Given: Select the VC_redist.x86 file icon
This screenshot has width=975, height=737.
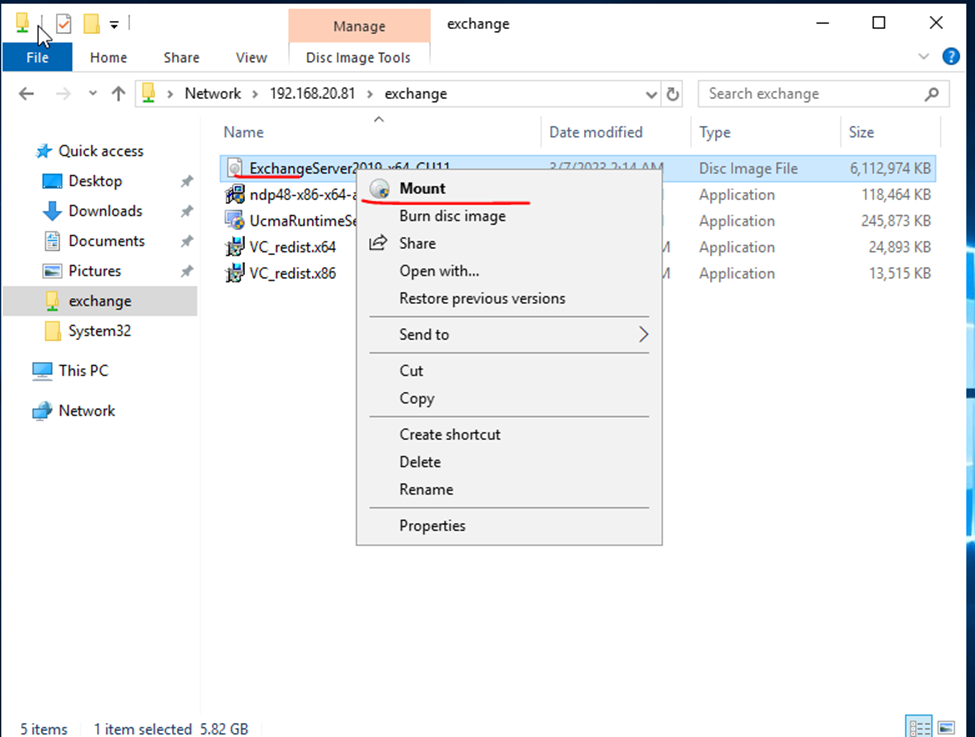Looking at the screenshot, I should [x=235, y=273].
